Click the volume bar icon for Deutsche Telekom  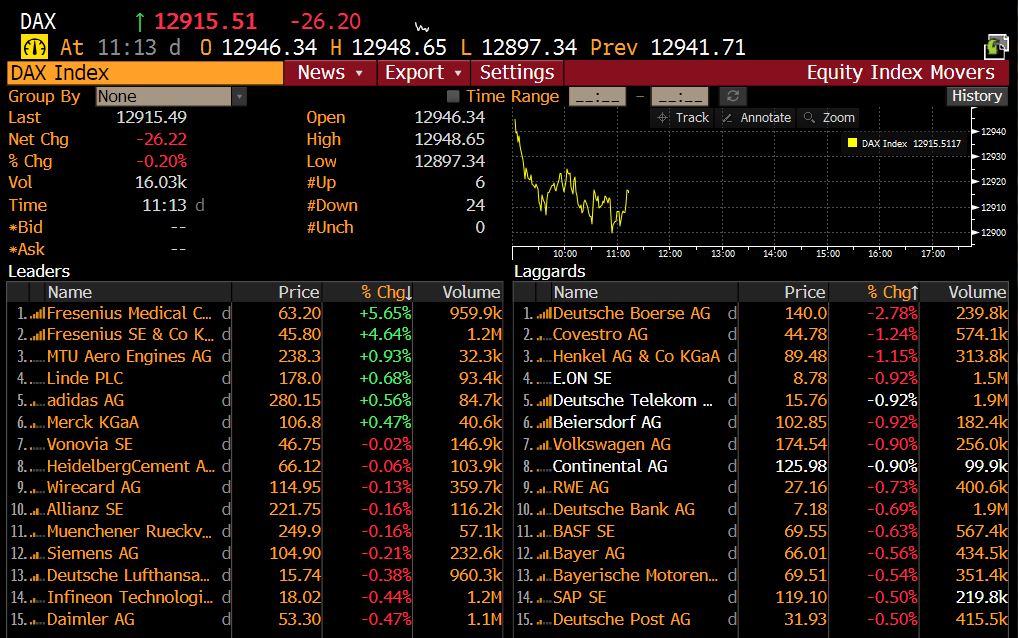point(543,402)
